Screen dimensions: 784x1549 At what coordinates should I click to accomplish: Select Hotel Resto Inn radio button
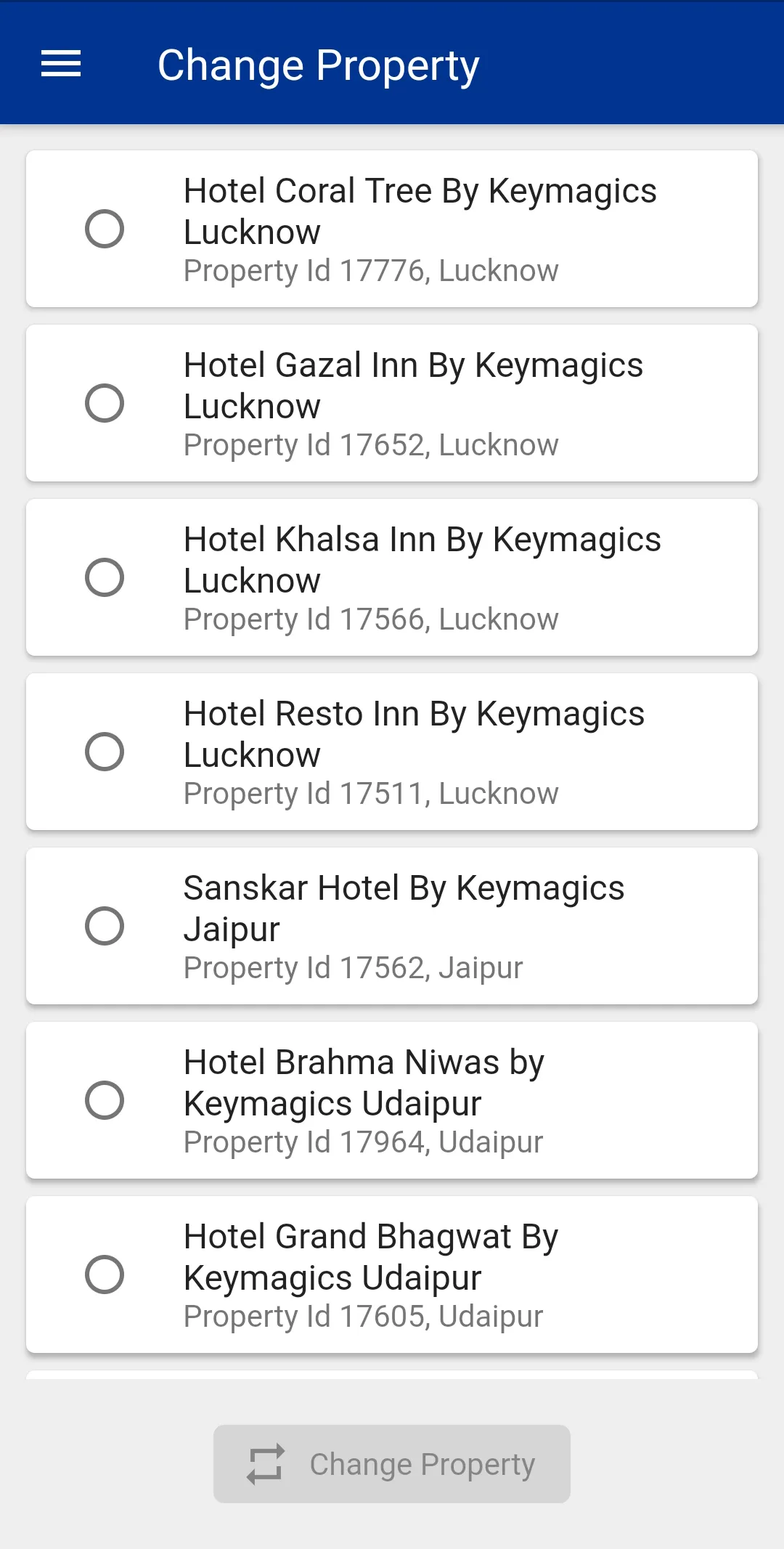click(105, 752)
